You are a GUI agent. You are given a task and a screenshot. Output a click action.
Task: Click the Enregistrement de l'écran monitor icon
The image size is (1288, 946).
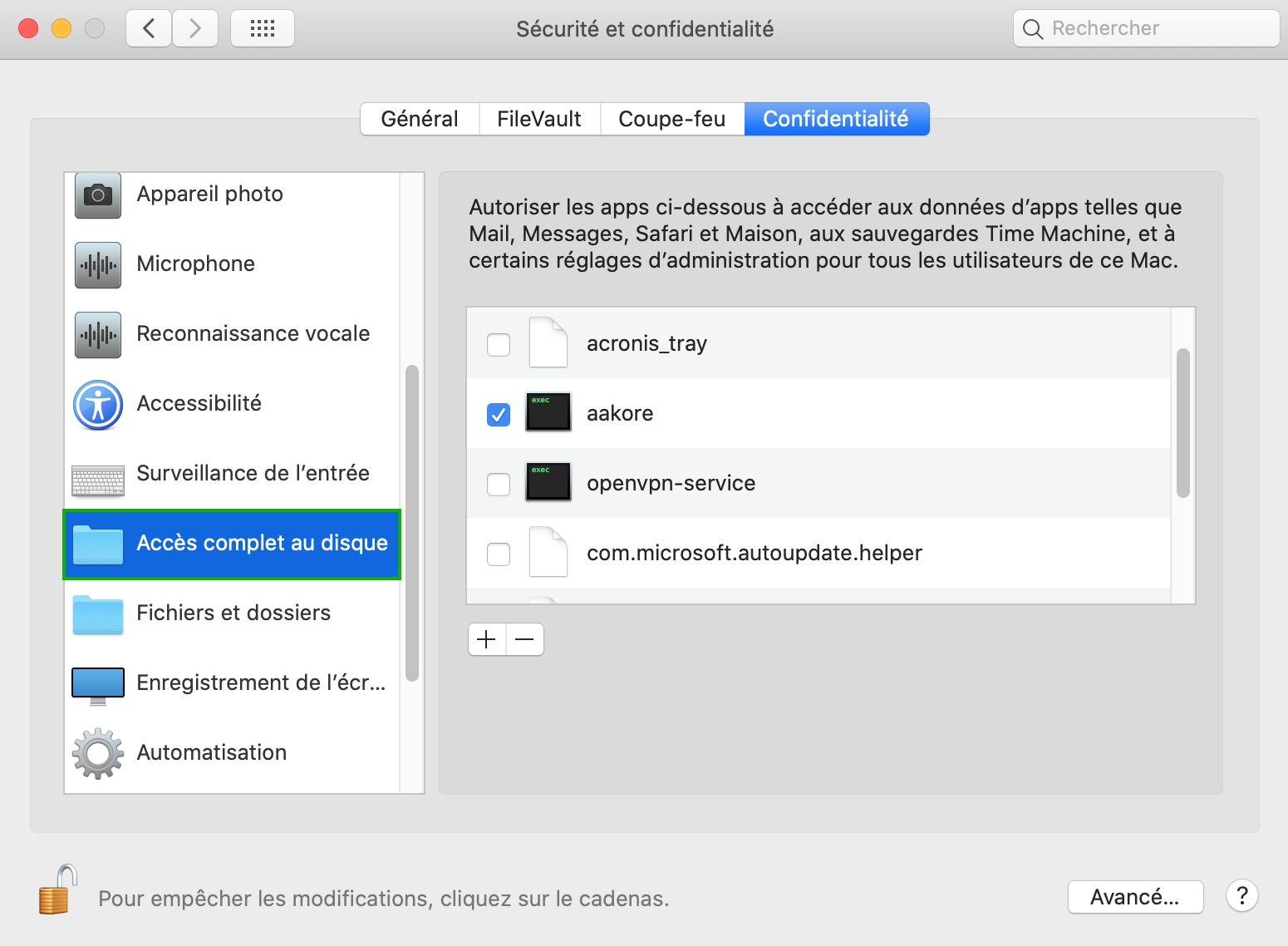[x=98, y=686]
